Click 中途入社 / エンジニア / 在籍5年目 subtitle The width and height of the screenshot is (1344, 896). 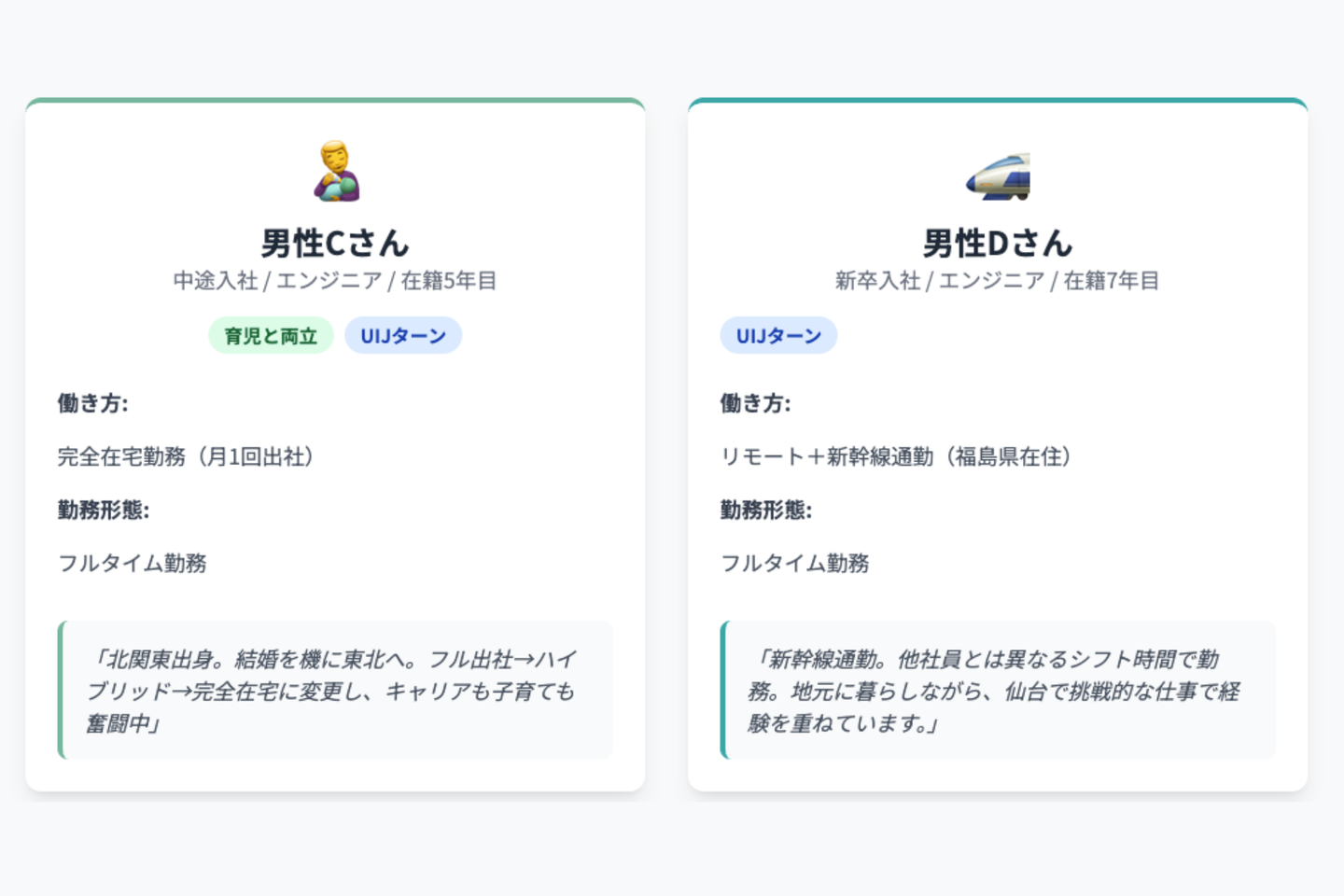click(335, 281)
